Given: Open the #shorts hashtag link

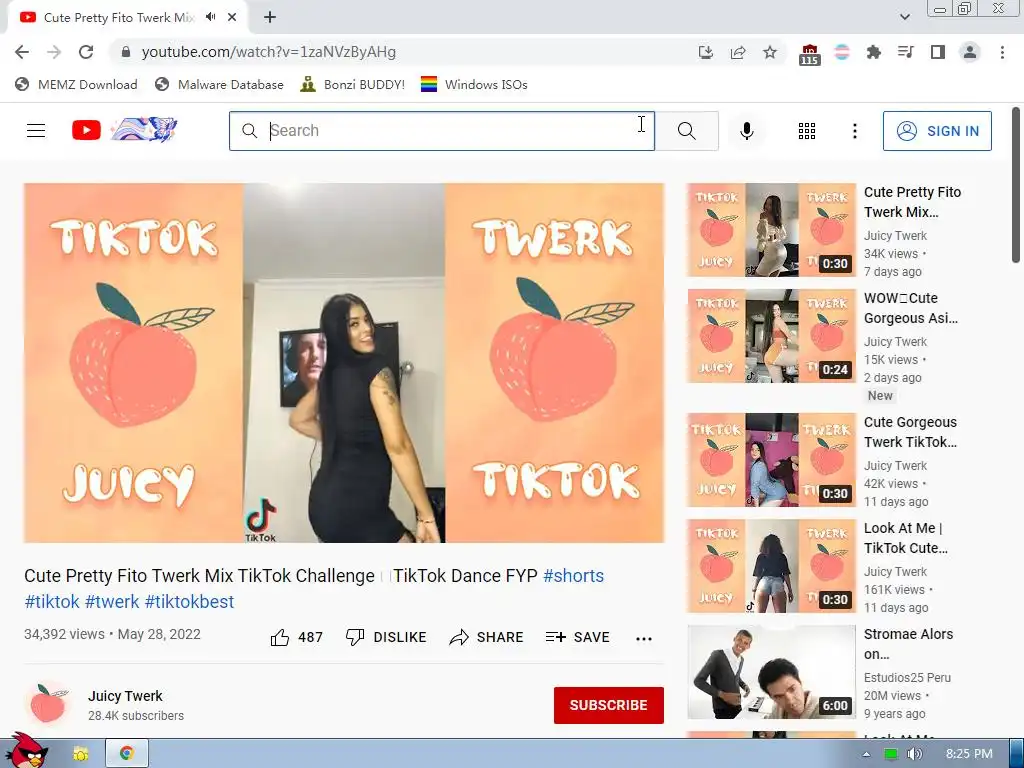Looking at the screenshot, I should click(x=573, y=576).
